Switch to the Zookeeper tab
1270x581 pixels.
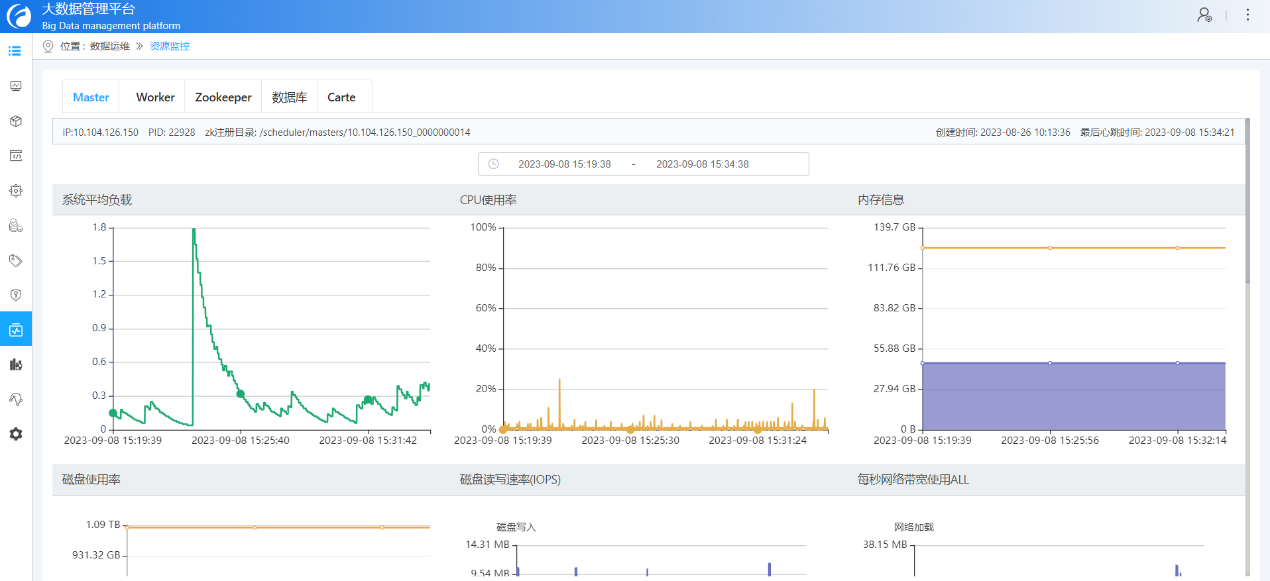click(x=223, y=97)
